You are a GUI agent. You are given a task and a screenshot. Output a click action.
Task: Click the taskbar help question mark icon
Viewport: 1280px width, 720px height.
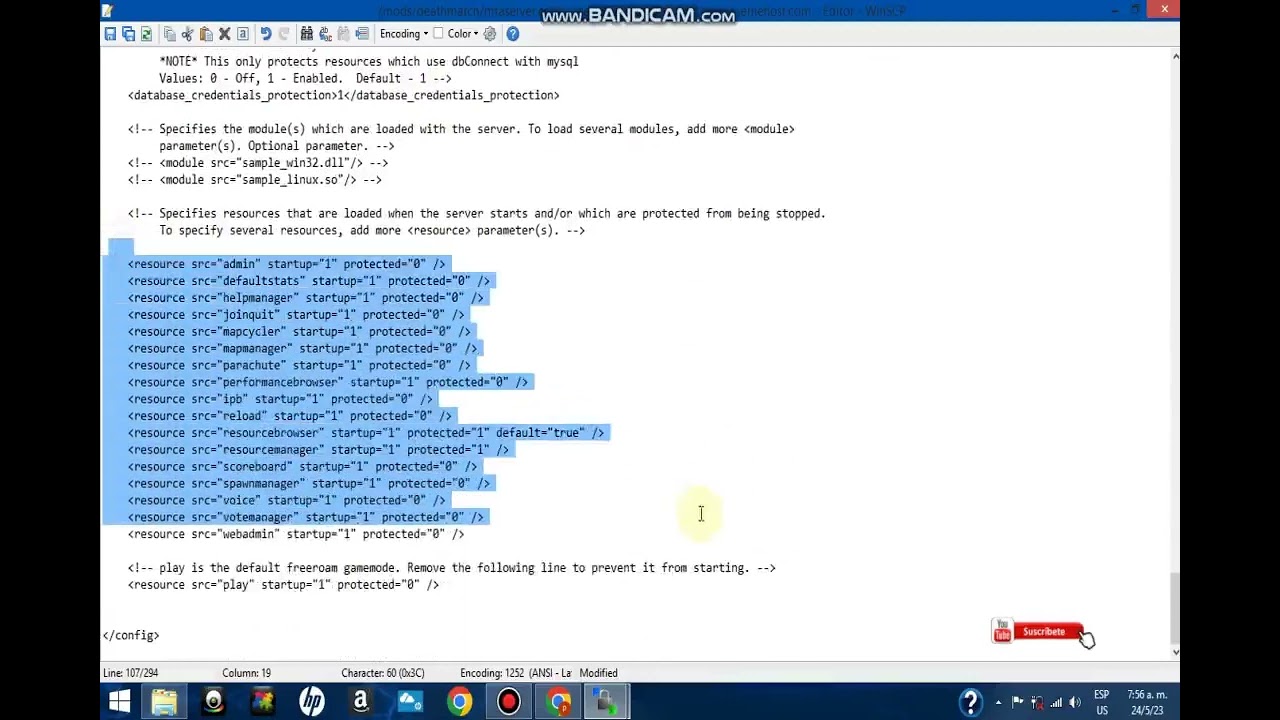(970, 702)
